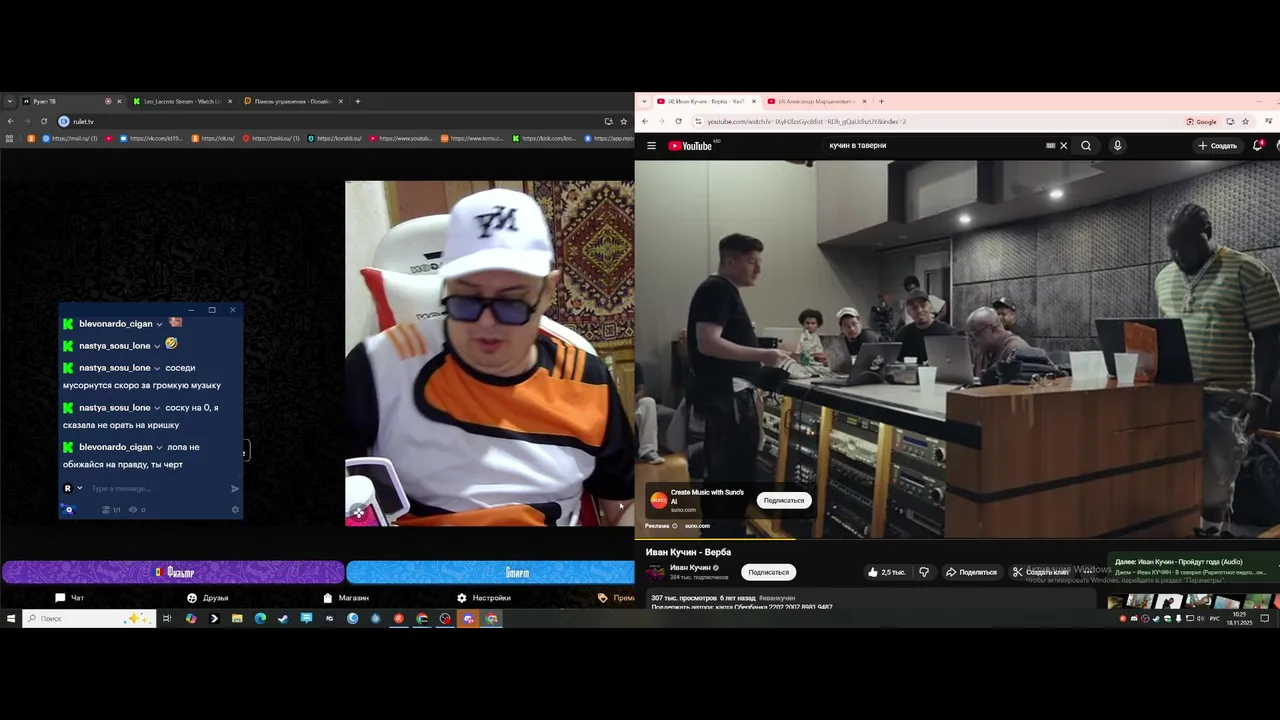Open Microsoft Edge from the taskbar
The height and width of the screenshot is (720, 1280).
[260, 619]
